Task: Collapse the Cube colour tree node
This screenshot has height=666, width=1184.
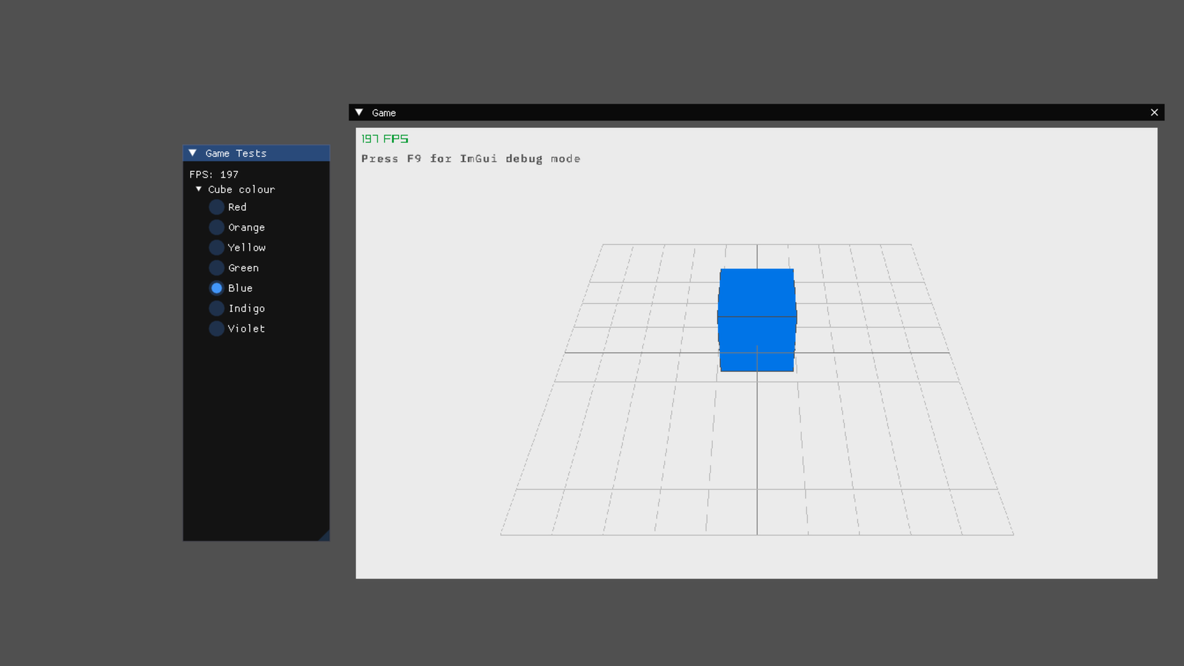Action: tap(199, 189)
